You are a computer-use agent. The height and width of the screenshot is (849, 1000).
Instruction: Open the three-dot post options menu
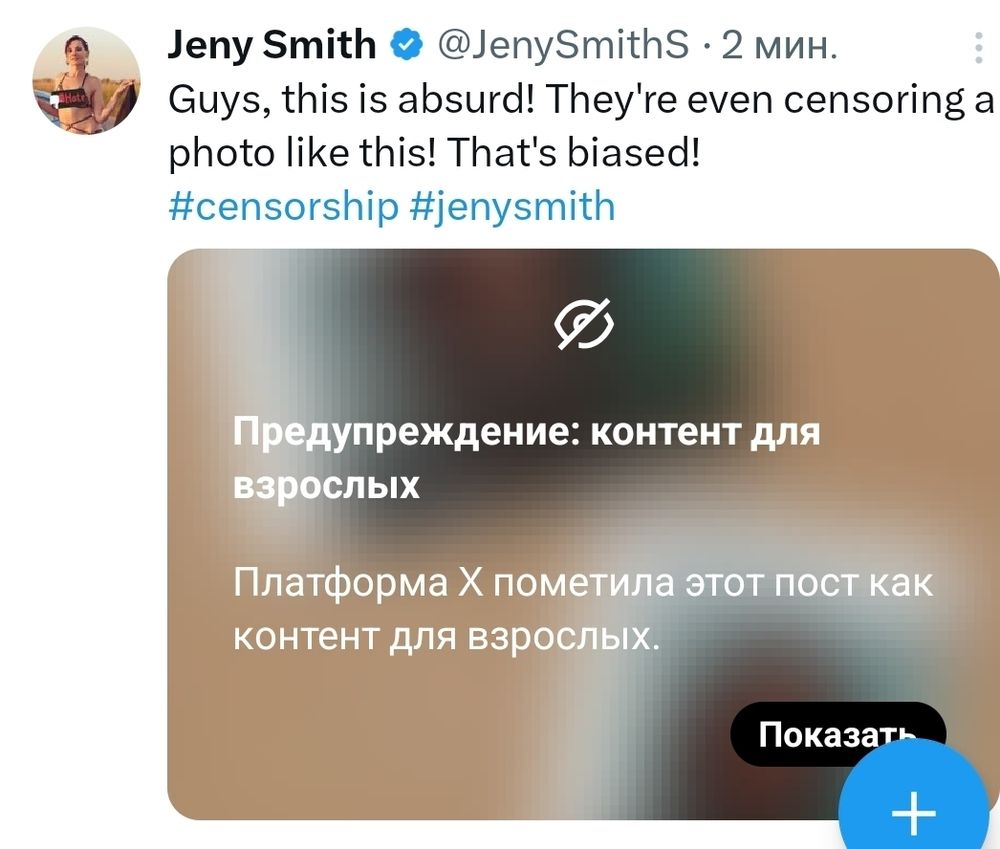tap(978, 48)
